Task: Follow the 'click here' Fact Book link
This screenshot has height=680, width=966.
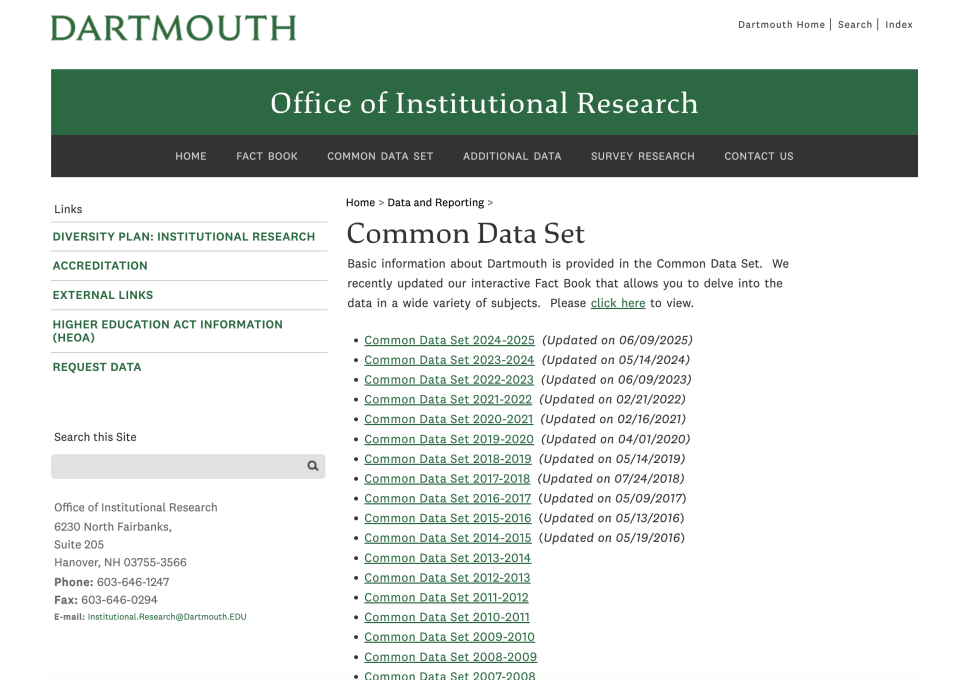Action: coord(617,303)
